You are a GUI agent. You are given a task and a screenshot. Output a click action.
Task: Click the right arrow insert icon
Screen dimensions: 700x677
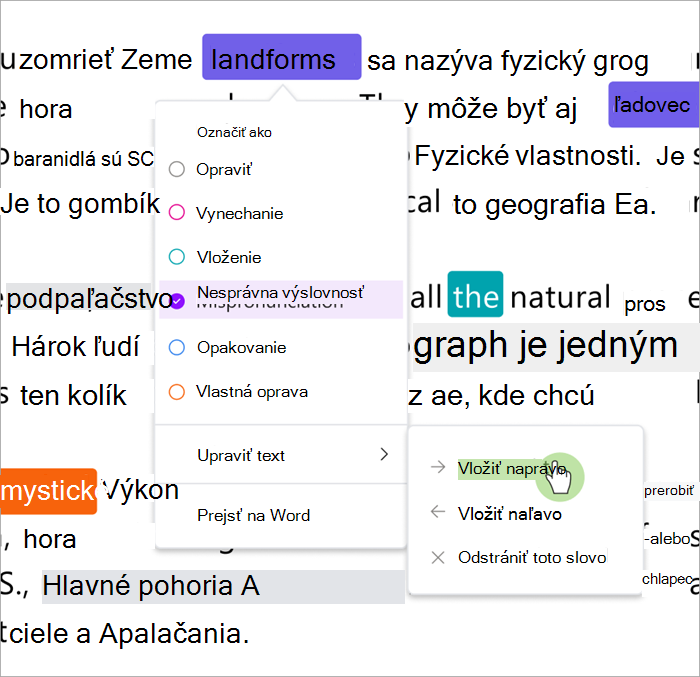pos(438,467)
